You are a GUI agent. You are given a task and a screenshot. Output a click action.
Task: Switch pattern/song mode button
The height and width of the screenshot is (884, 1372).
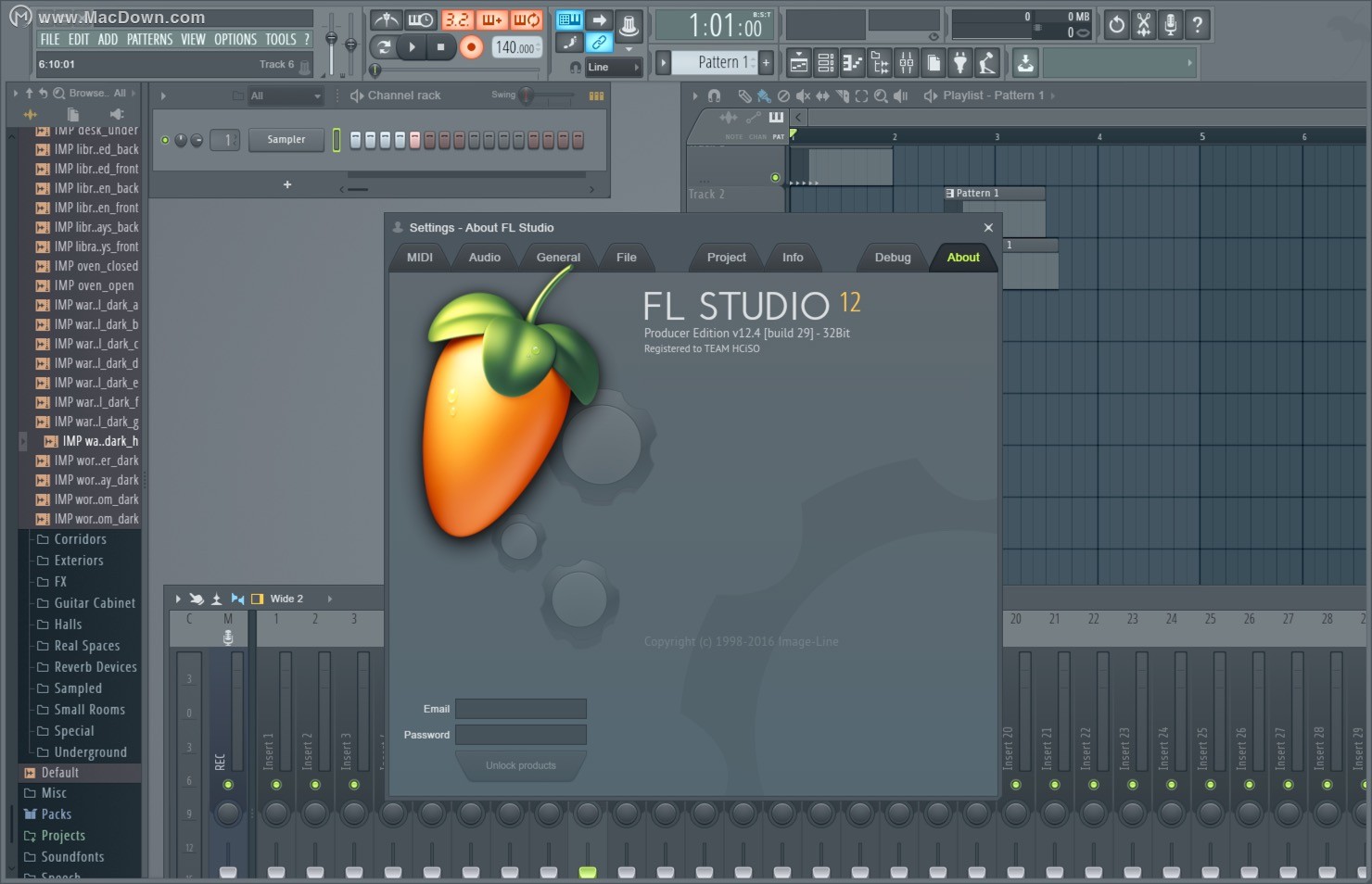point(382,46)
